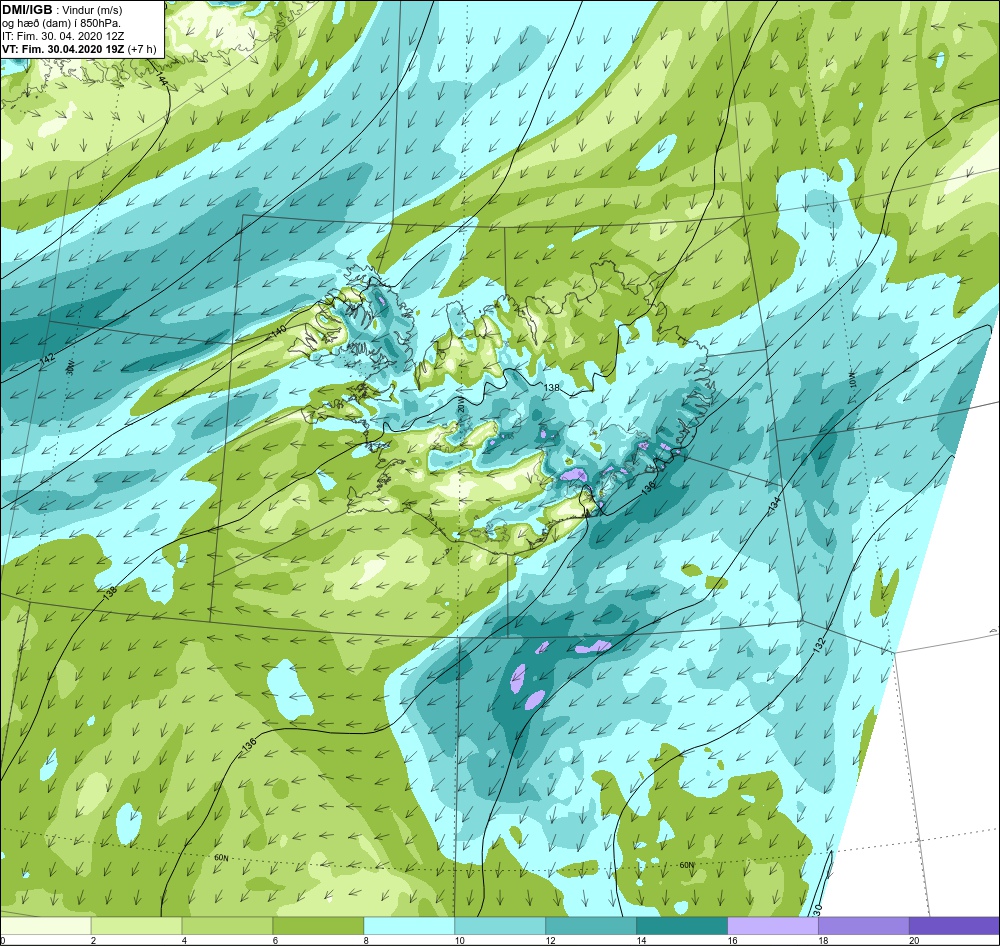The height and width of the screenshot is (946, 1000).
Task: Click the left '60N' latitude label
Action: coord(221,858)
